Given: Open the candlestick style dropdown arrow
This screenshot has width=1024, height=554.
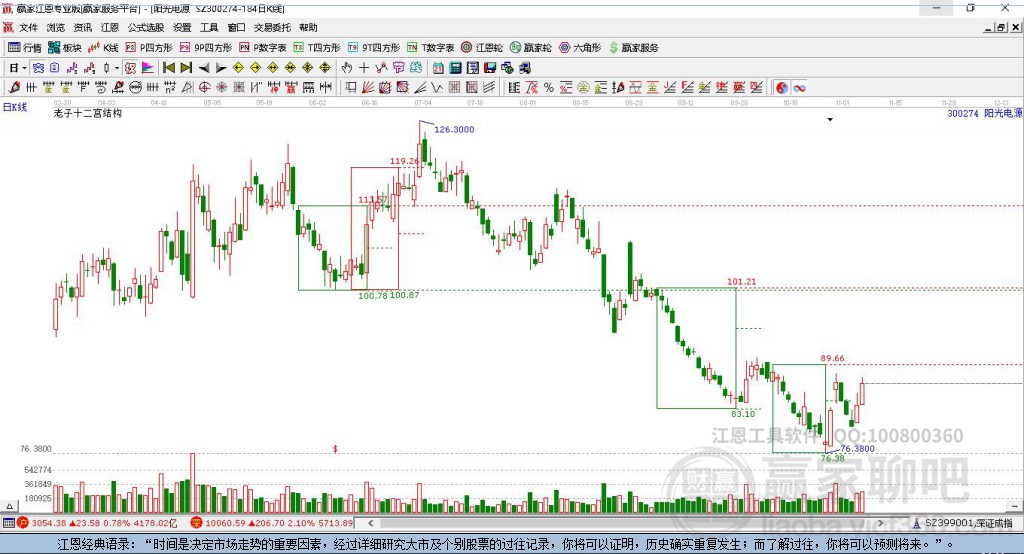Looking at the screenshot, I should 117,67.
